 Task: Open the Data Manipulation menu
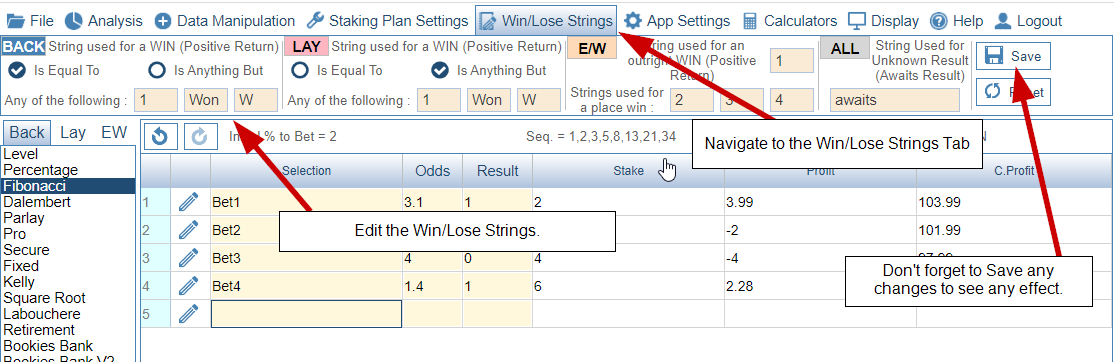coord(225,21)
